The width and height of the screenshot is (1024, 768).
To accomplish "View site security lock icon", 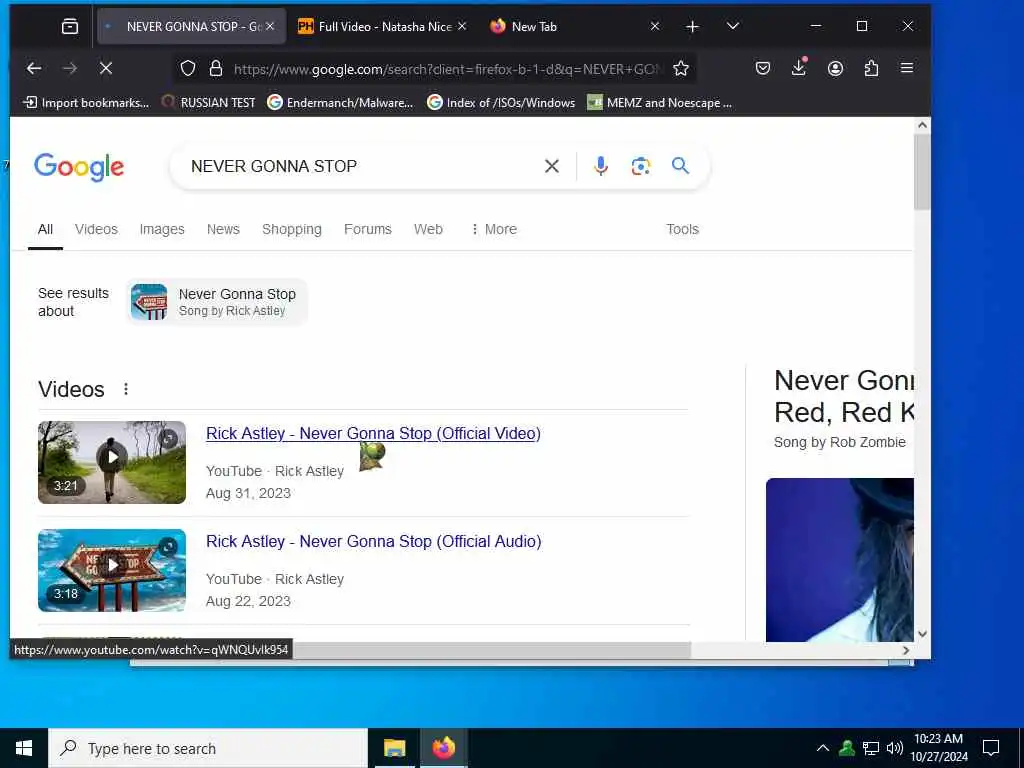I will coord(216,69).
